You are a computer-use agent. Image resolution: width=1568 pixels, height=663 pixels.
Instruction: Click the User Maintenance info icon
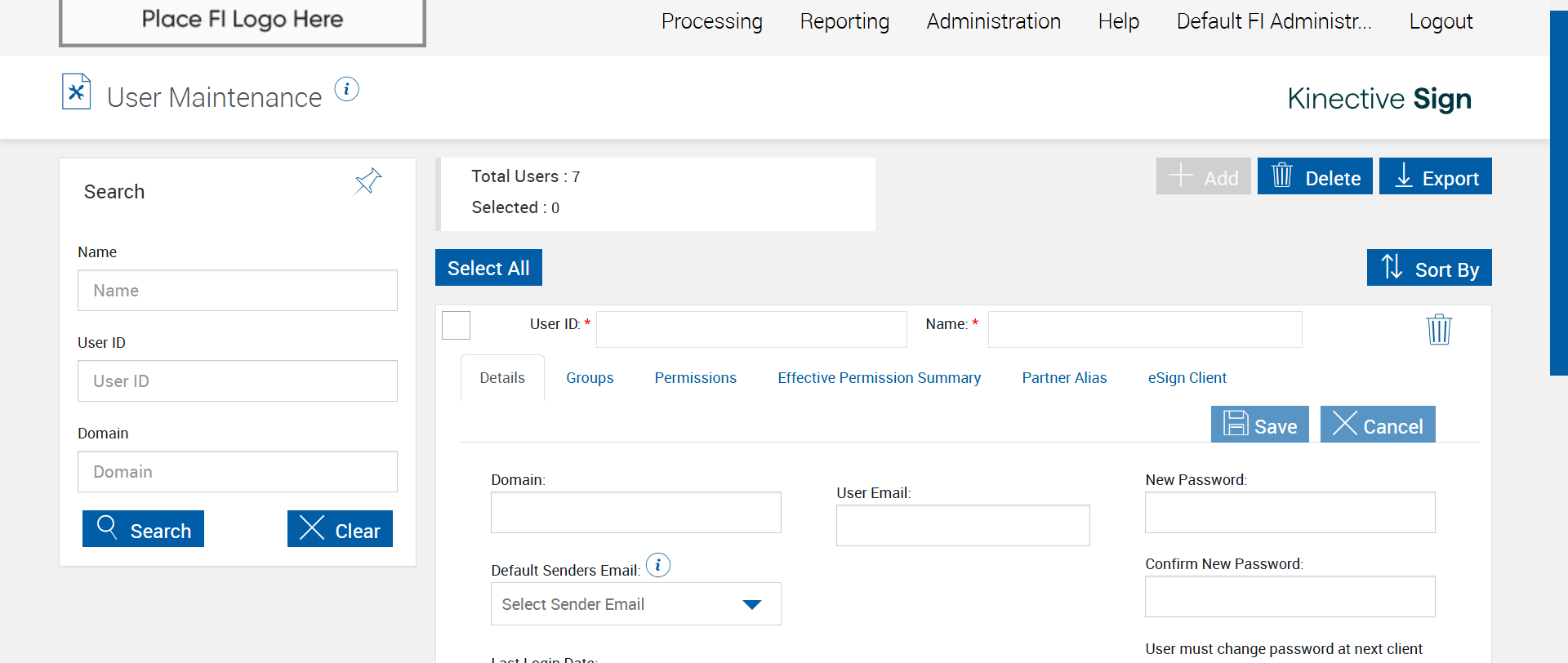pyautogui.click(x=346, y=89)
